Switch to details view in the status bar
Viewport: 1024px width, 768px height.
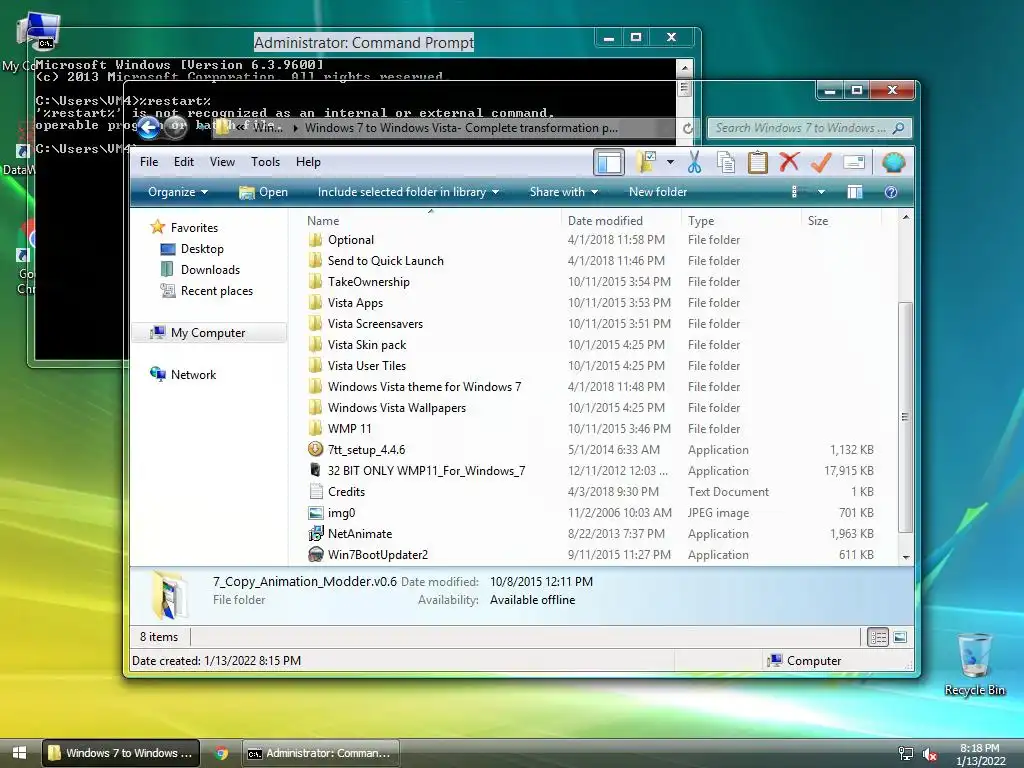pyautogui.click(x=878, y=637)
